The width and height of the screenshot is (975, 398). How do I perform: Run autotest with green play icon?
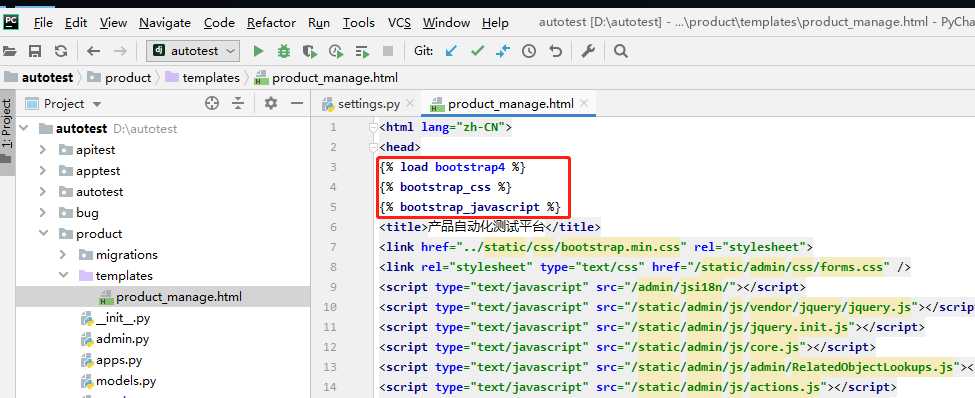tap(259, 51)
